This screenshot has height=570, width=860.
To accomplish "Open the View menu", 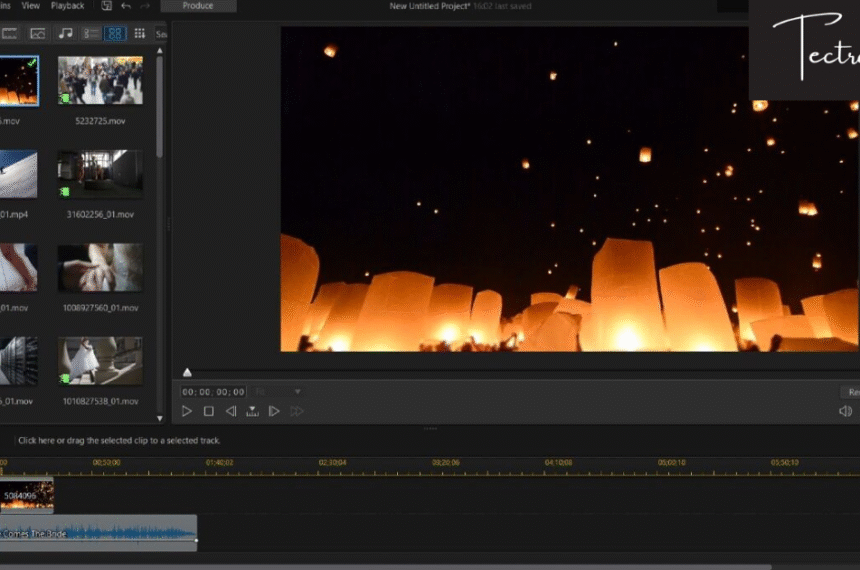I will (x=30, y=5).
